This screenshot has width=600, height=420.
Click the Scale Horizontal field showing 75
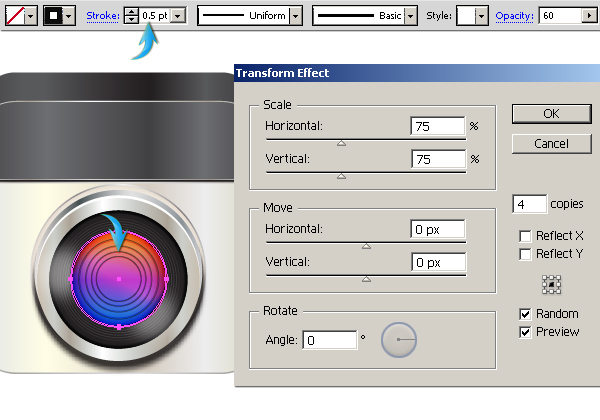pos(438,126)
